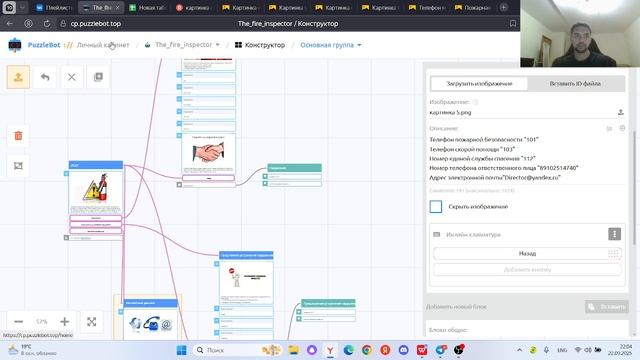
Task: Open the three-dot menu of the inline keyboard
Action: tap(614, 234)
